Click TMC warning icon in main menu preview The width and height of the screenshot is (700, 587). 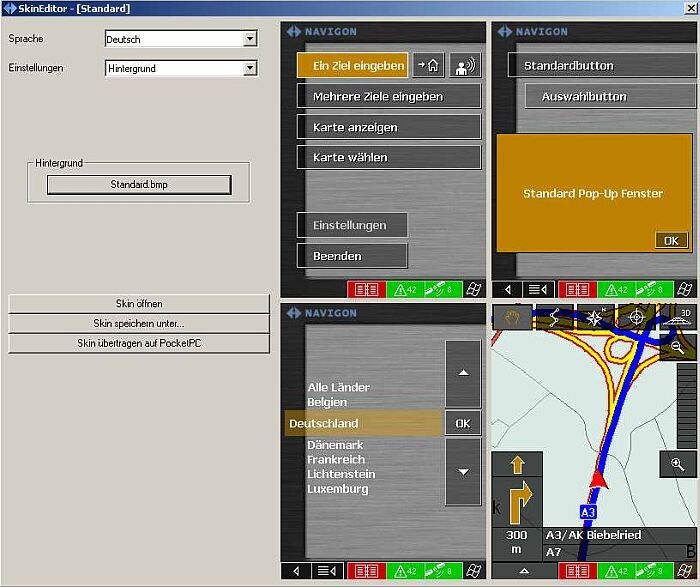(x=405, y=290)
